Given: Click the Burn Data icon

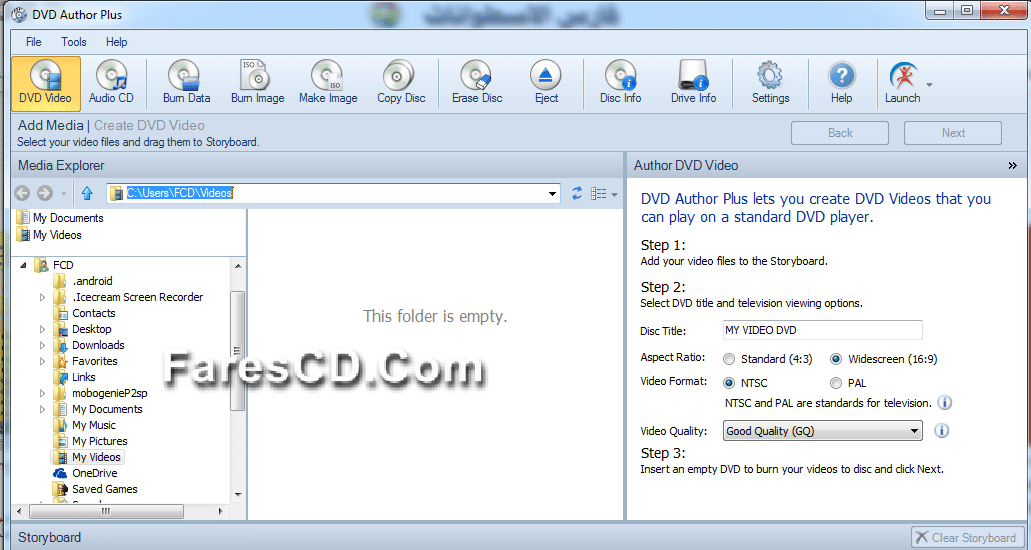Looking at the screenshot, I should coord(187,83).
